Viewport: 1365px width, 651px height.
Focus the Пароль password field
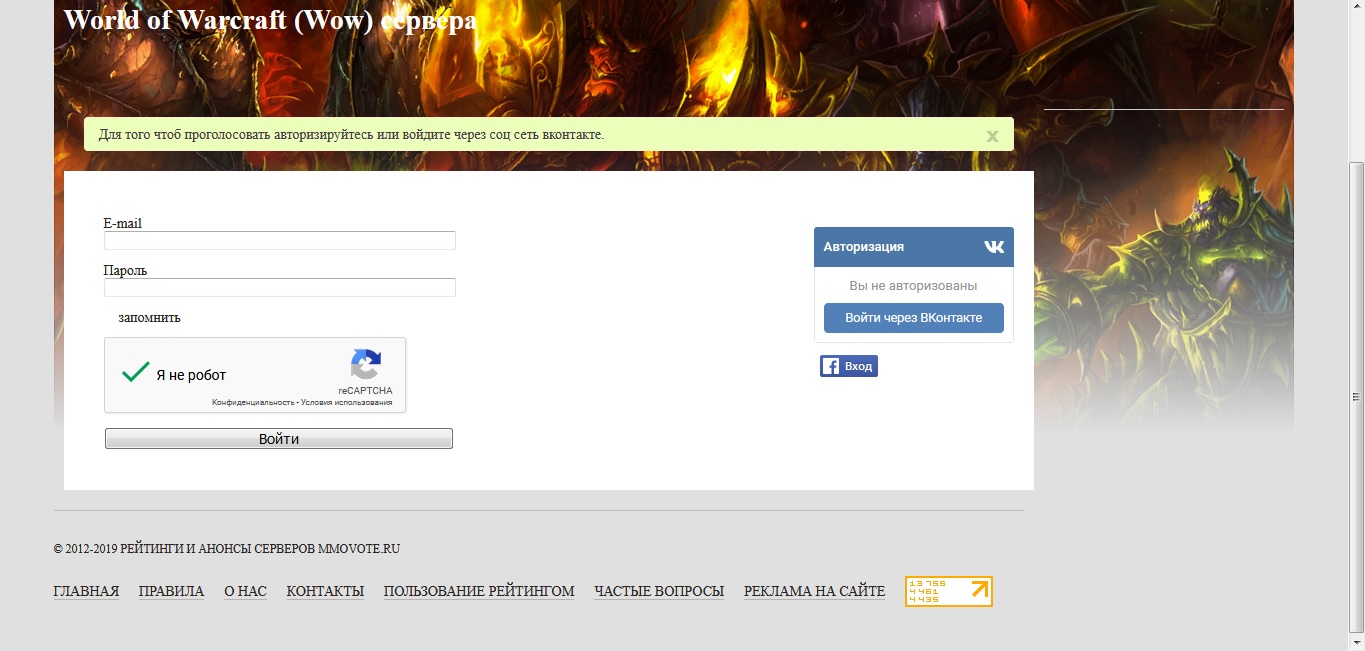[279, 288]
